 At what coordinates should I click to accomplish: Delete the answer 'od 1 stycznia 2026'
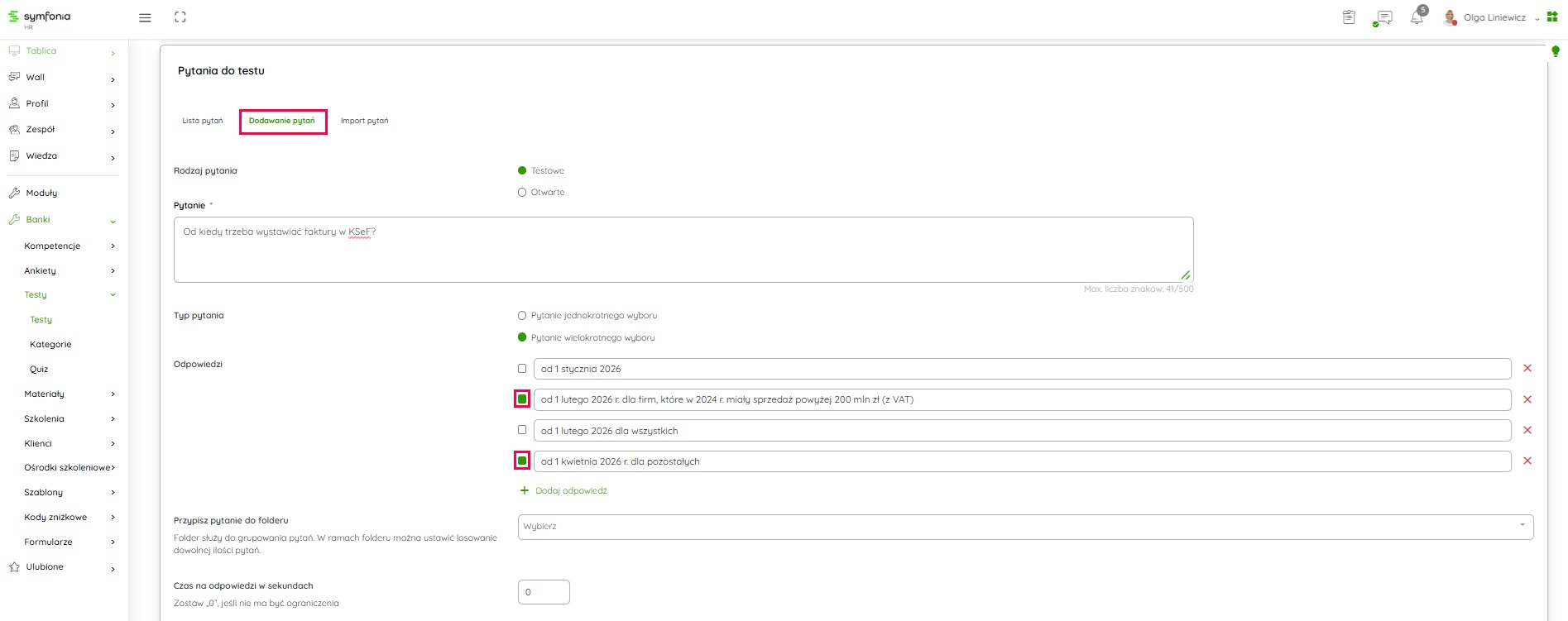1527,369
